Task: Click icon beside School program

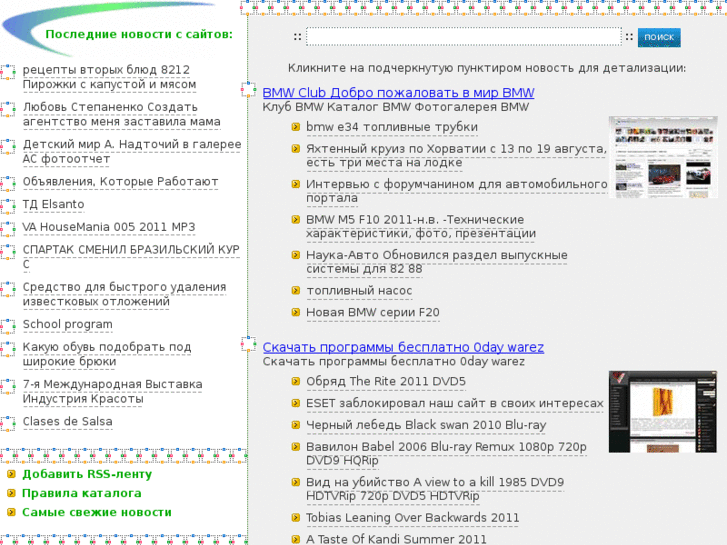Action: click(x=8, y=327)
